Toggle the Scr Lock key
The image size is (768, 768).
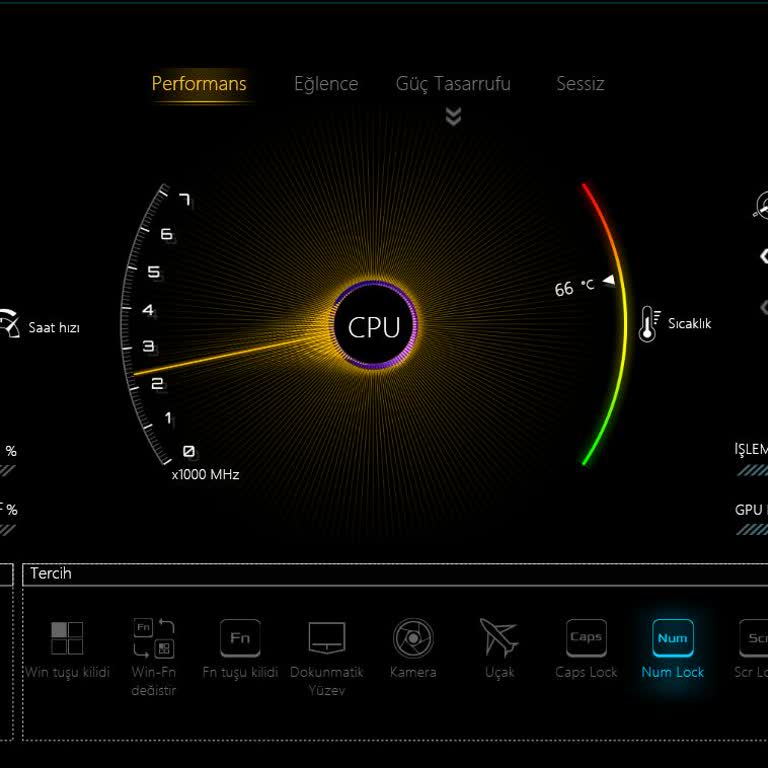click(x=755, y=637)
